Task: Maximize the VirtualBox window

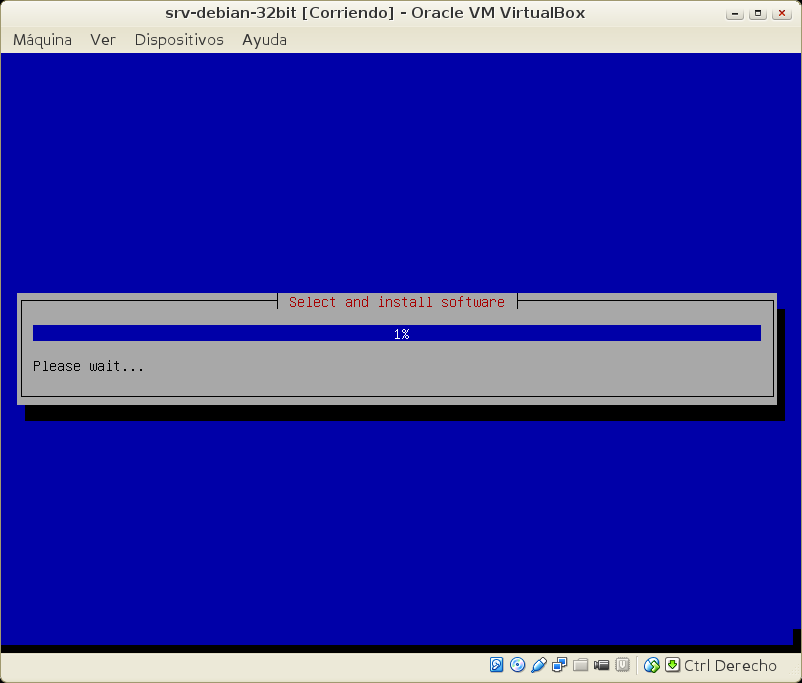Action: point(758,13)
